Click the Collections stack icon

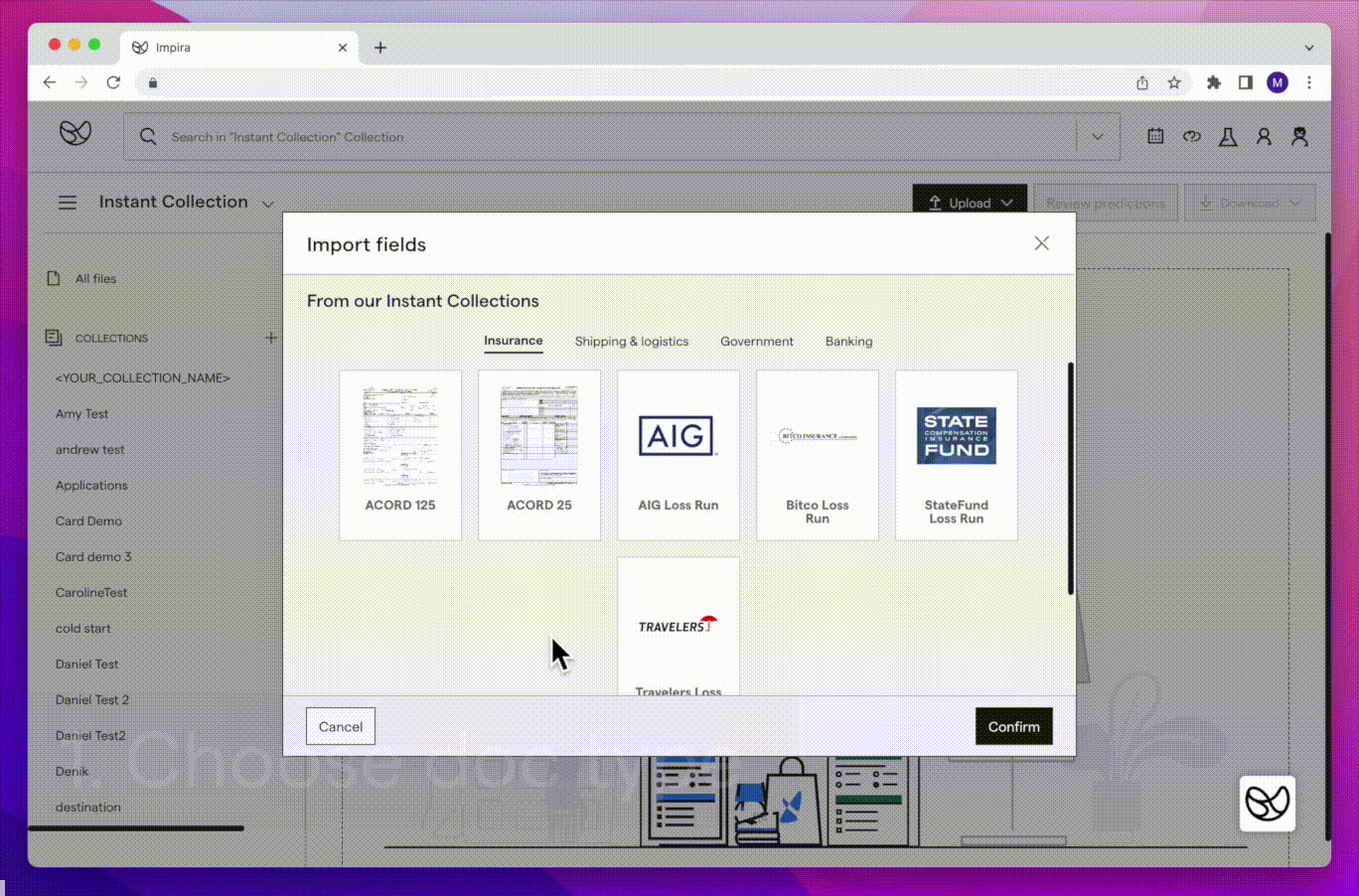(54, 338)
